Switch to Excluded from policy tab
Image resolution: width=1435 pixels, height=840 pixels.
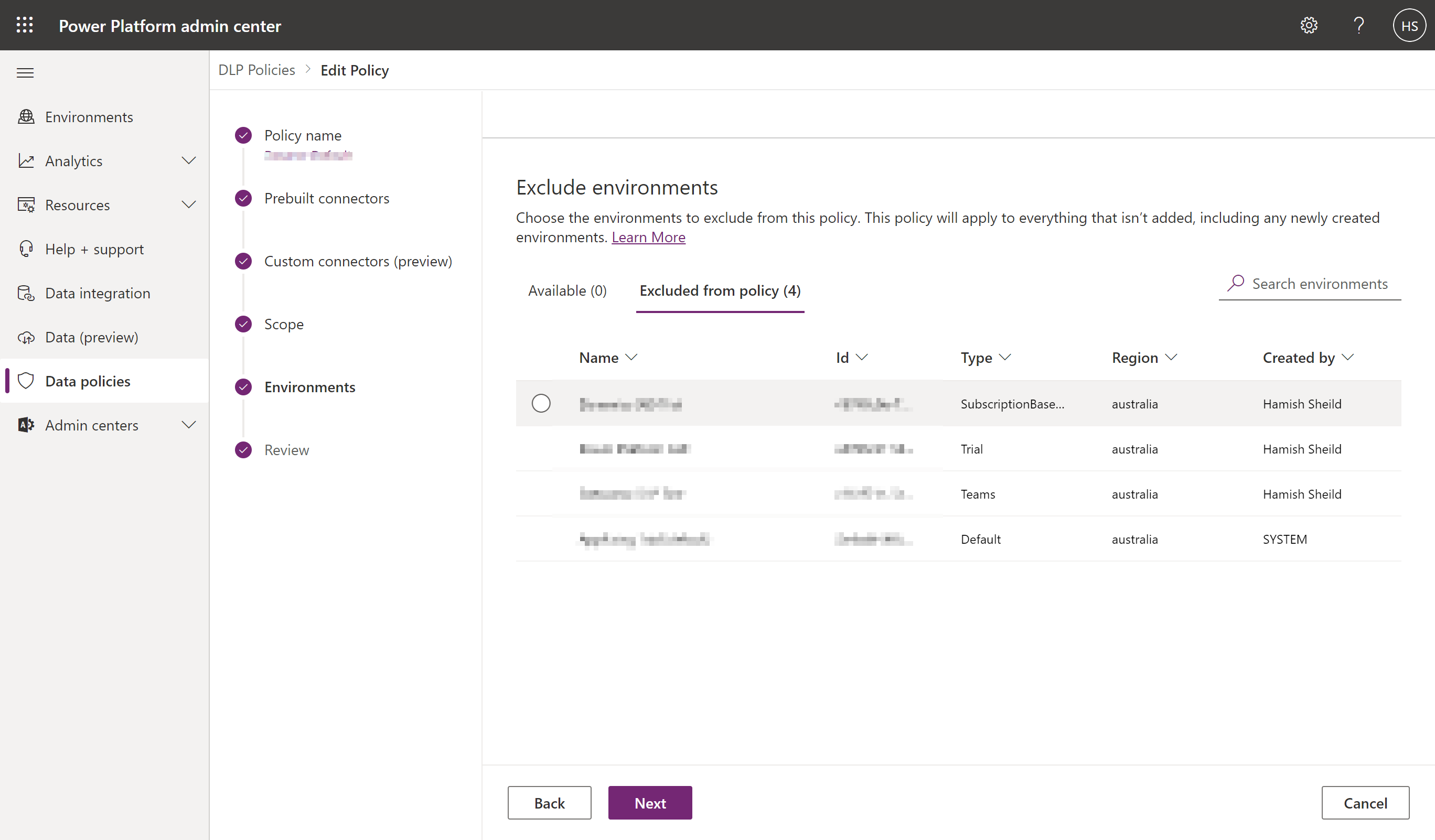(720, 290)
